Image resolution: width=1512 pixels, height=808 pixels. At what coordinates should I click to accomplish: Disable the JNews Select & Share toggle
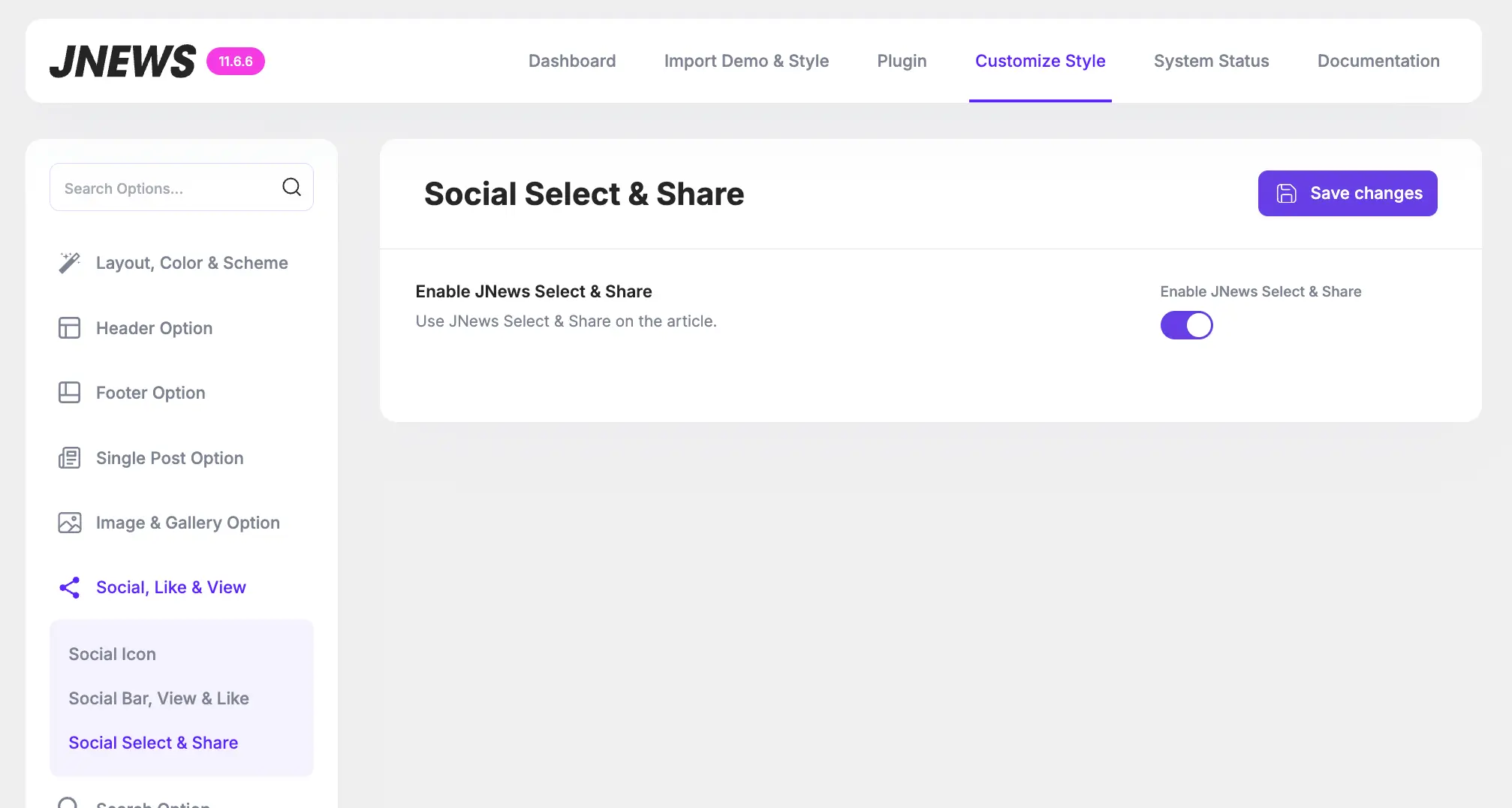[1186, 325]
